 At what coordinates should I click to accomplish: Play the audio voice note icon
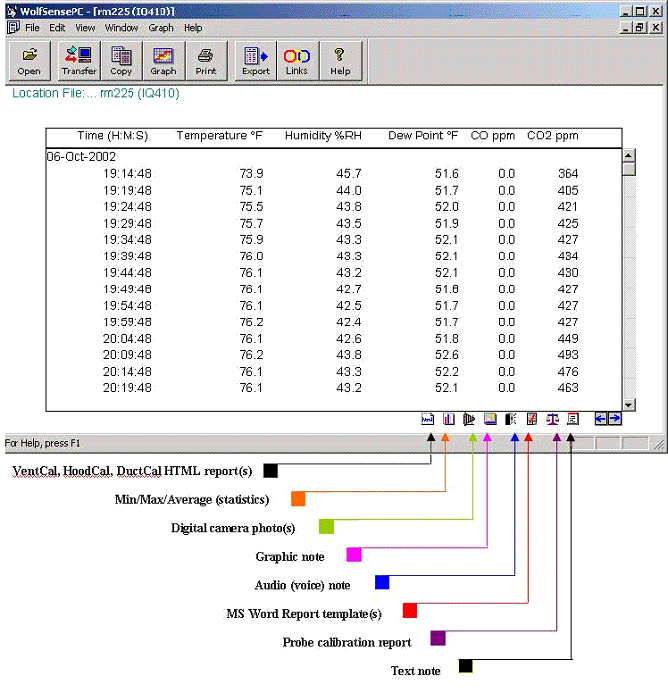point(511,419)
